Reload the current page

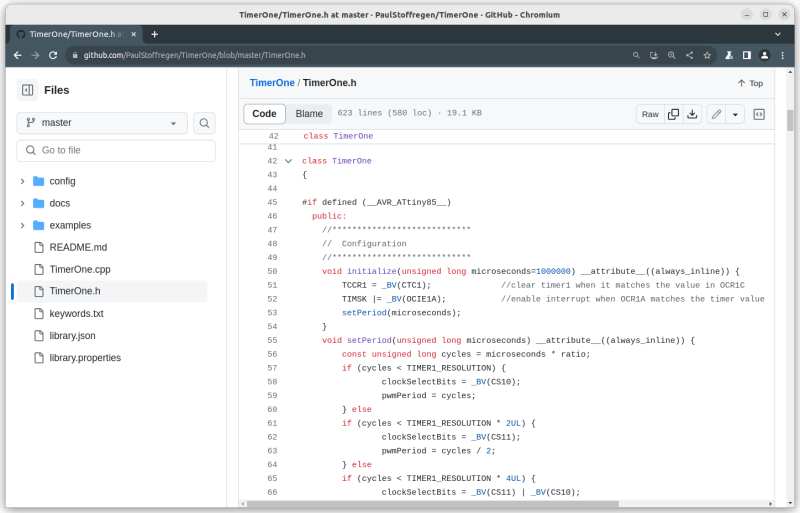tap(53, 55)
